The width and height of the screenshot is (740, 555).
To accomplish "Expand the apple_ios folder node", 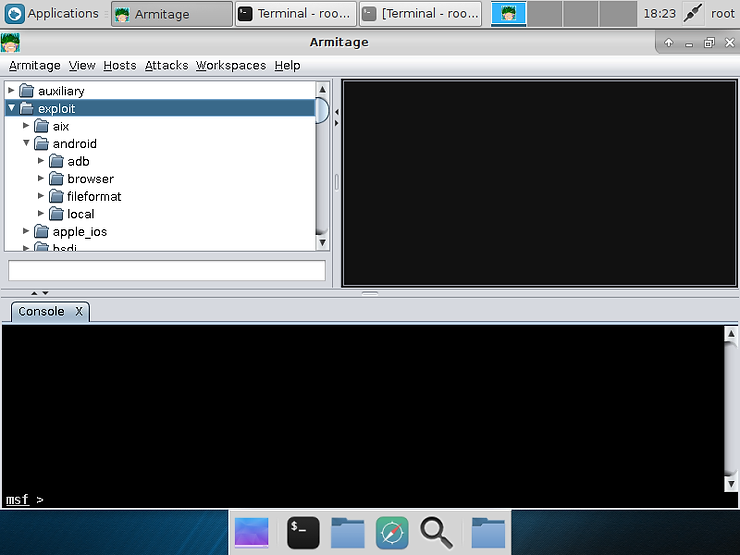I will (27, 232).
